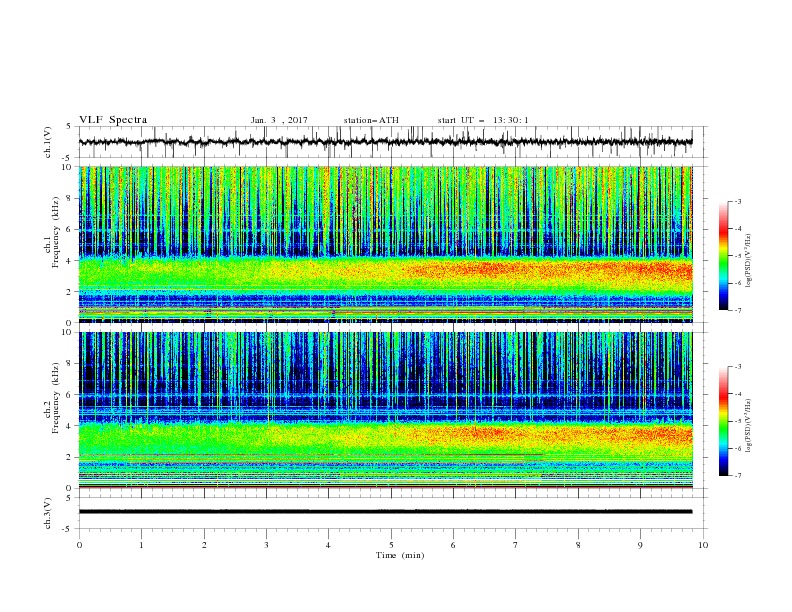
Task: Click the "station=ATH" header text
Action: (x=371, y=120)
